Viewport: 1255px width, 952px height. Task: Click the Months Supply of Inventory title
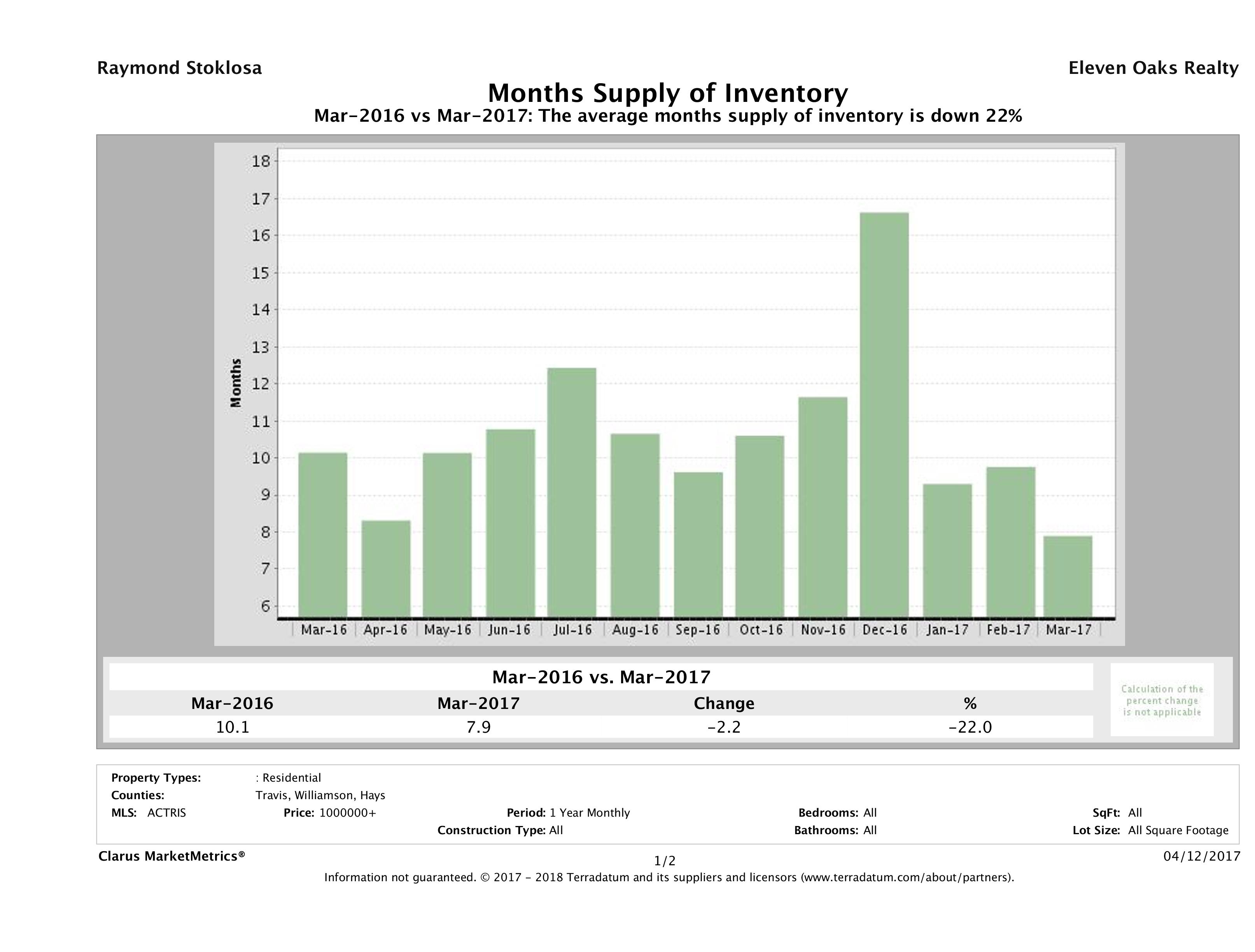(667, 93)
